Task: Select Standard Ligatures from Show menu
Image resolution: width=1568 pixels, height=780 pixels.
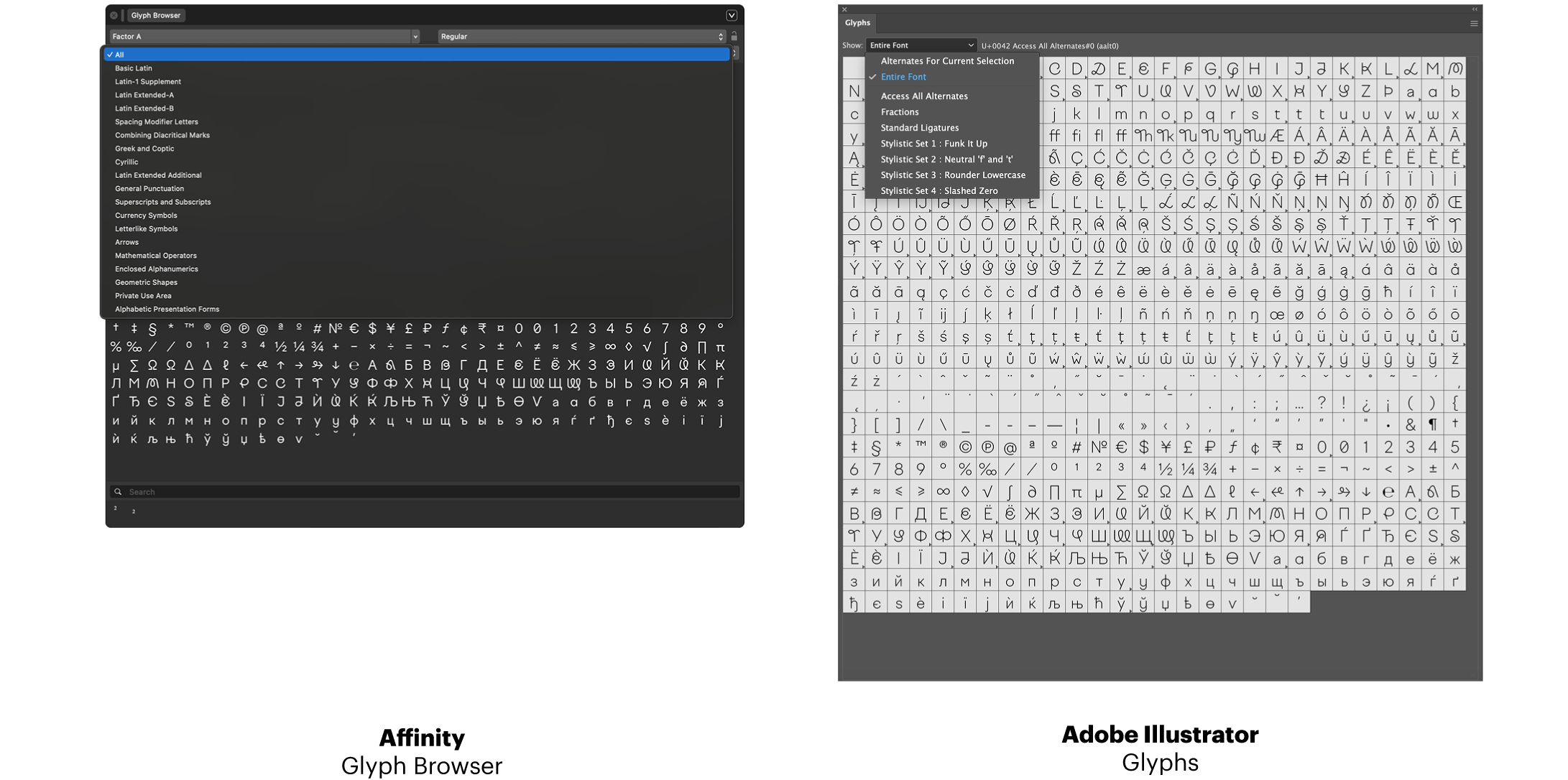Action: pos(919,128)
